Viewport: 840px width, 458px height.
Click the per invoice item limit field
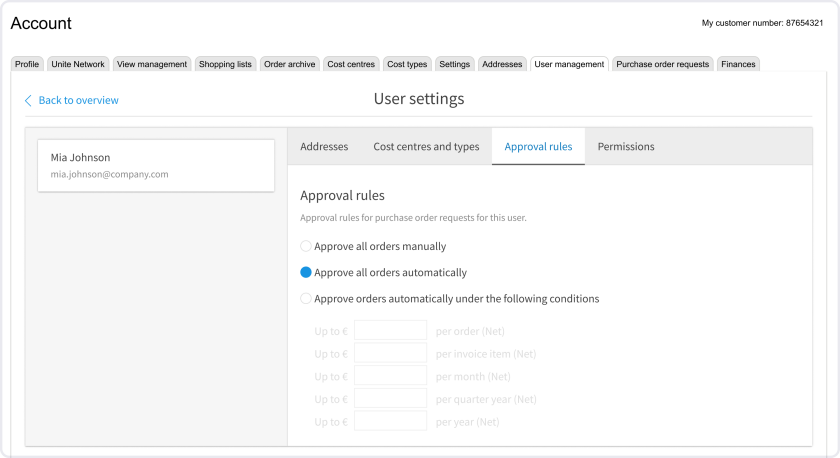(390, 353)
